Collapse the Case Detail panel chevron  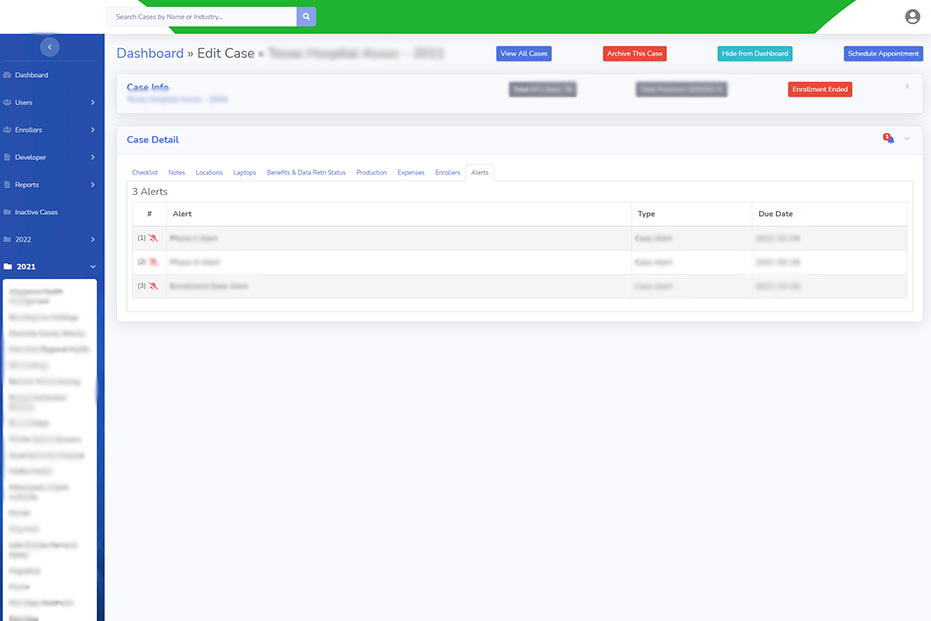point(907,139)
